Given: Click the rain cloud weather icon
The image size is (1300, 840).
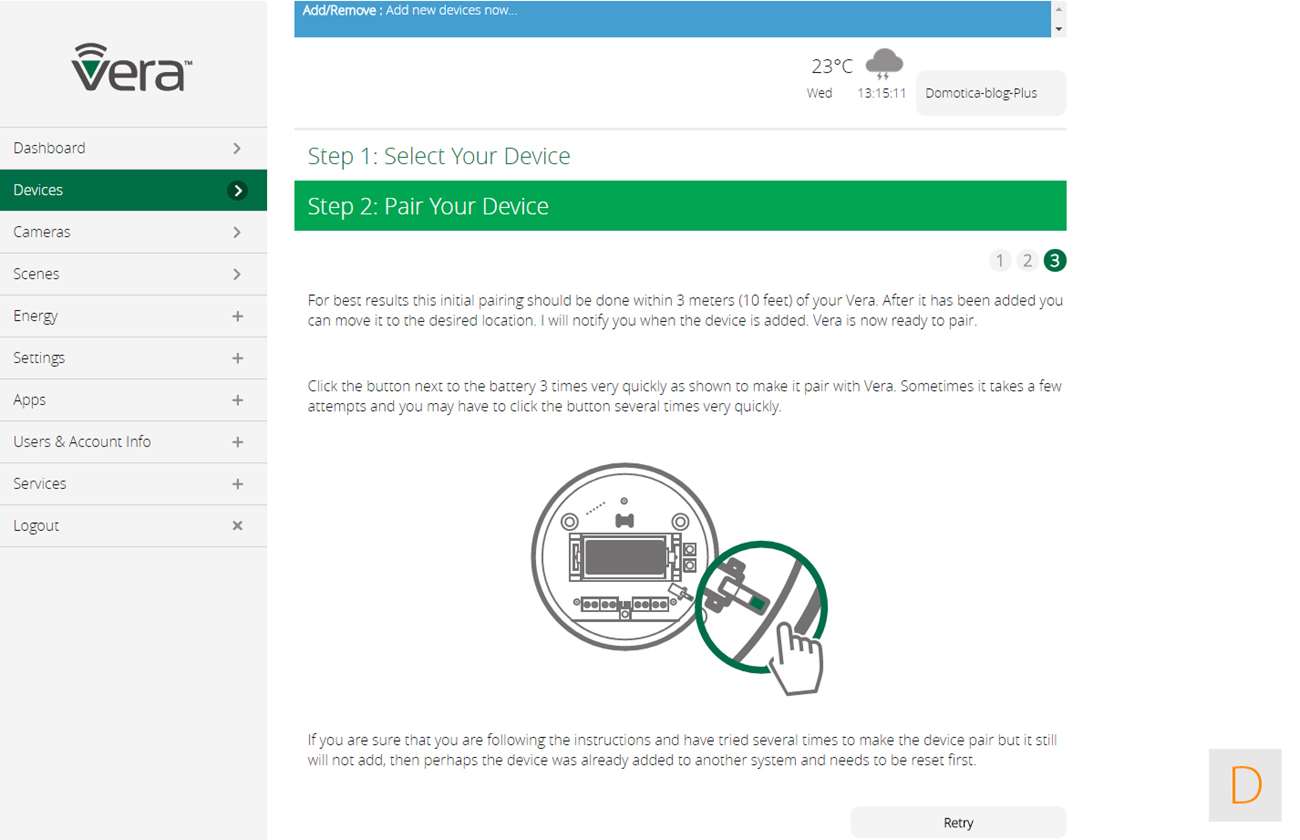Looking at the screenshot, I should [x=884, y=66].
